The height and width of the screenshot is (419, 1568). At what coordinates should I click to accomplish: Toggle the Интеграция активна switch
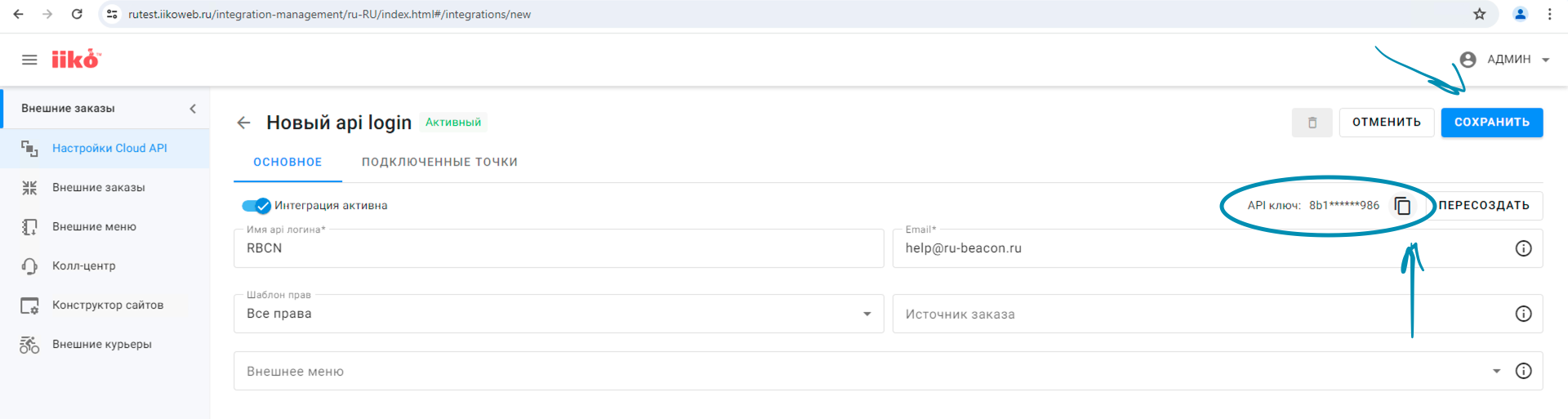pos(256,206)
